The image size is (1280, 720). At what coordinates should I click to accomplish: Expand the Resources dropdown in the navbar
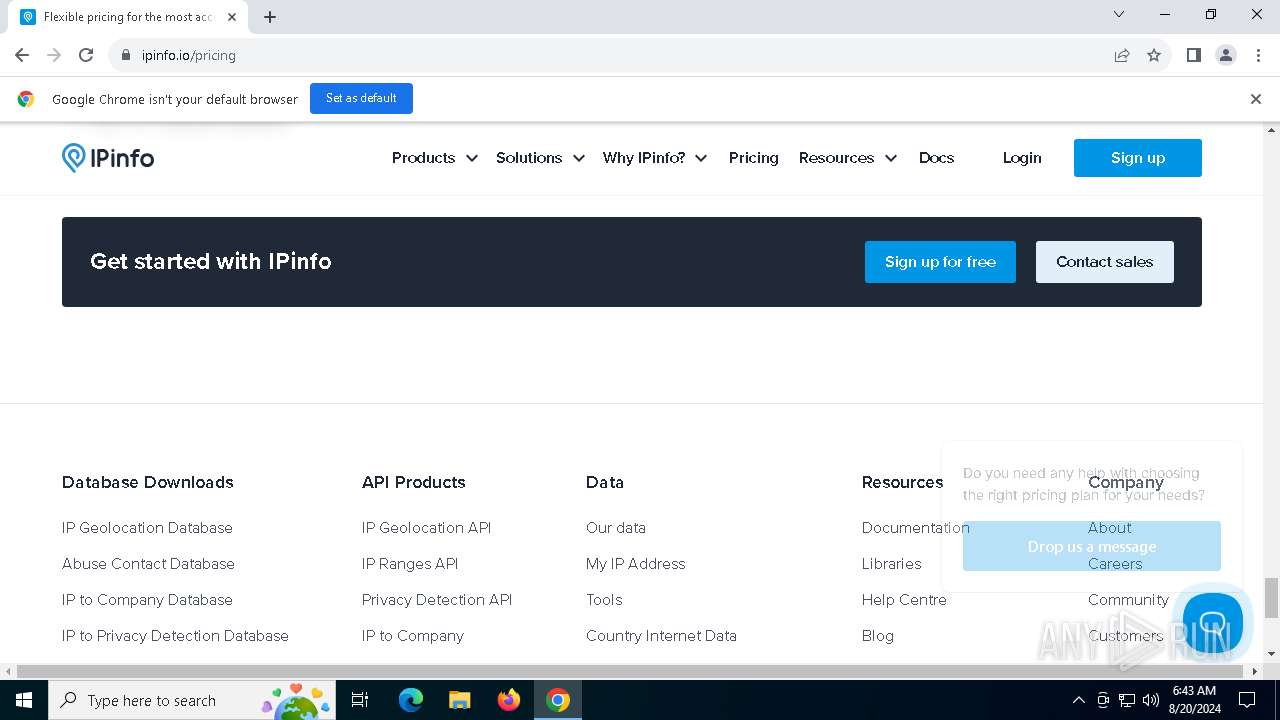[848, 158]
